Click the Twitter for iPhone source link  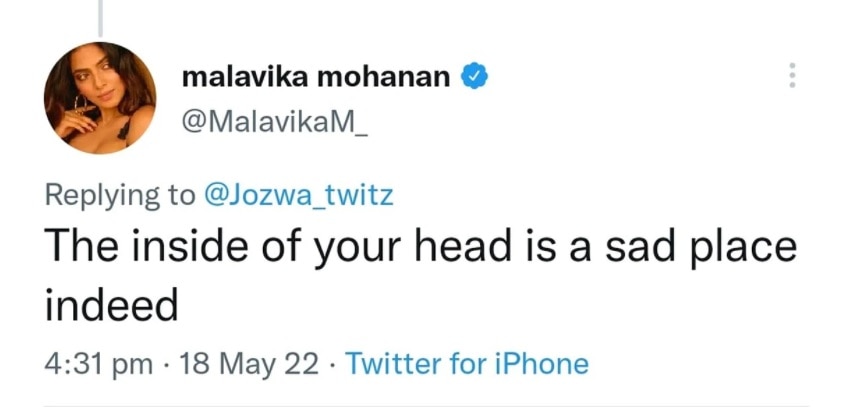466,363
